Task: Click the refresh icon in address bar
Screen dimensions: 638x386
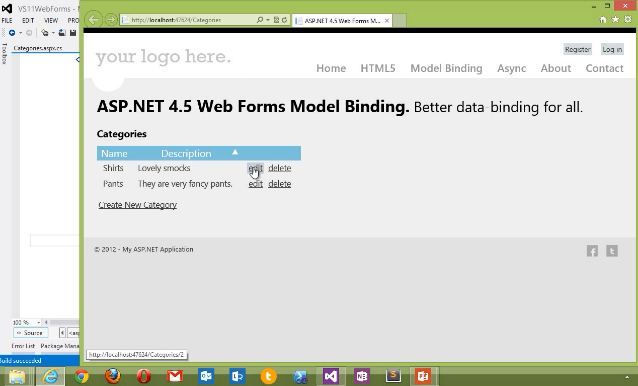Action: point(284,20)
